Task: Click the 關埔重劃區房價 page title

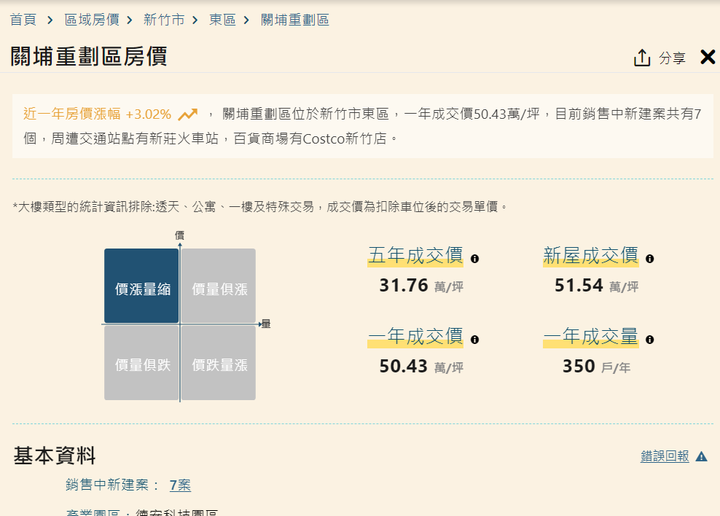Action: 89,56
